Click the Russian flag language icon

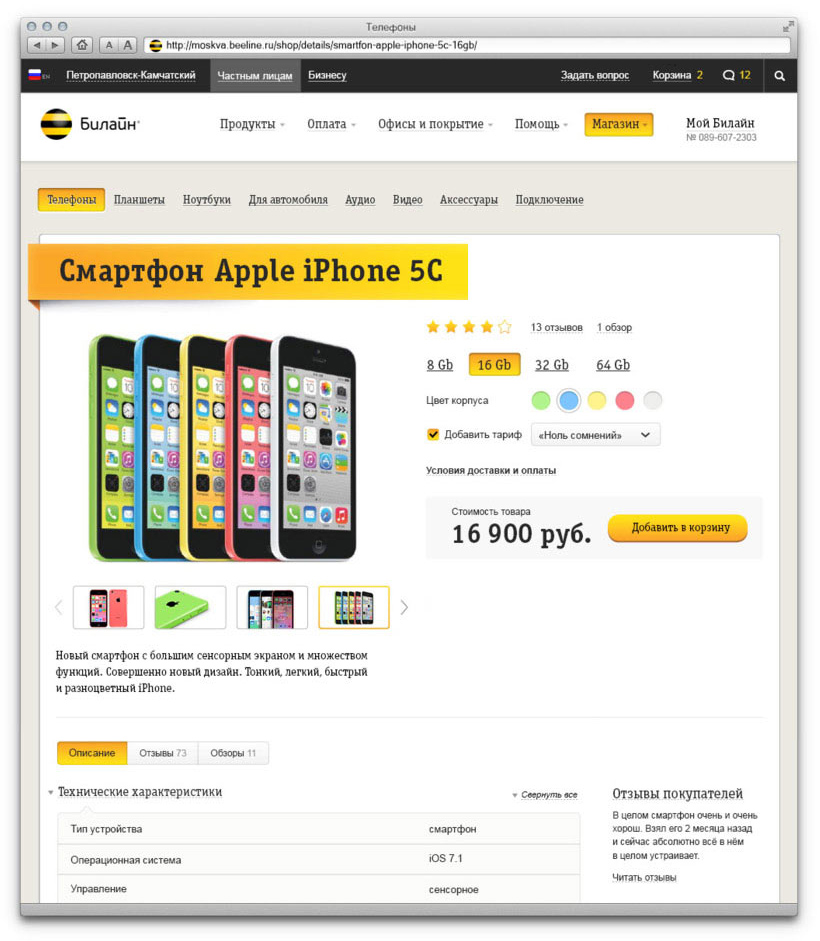coord(34,75)
